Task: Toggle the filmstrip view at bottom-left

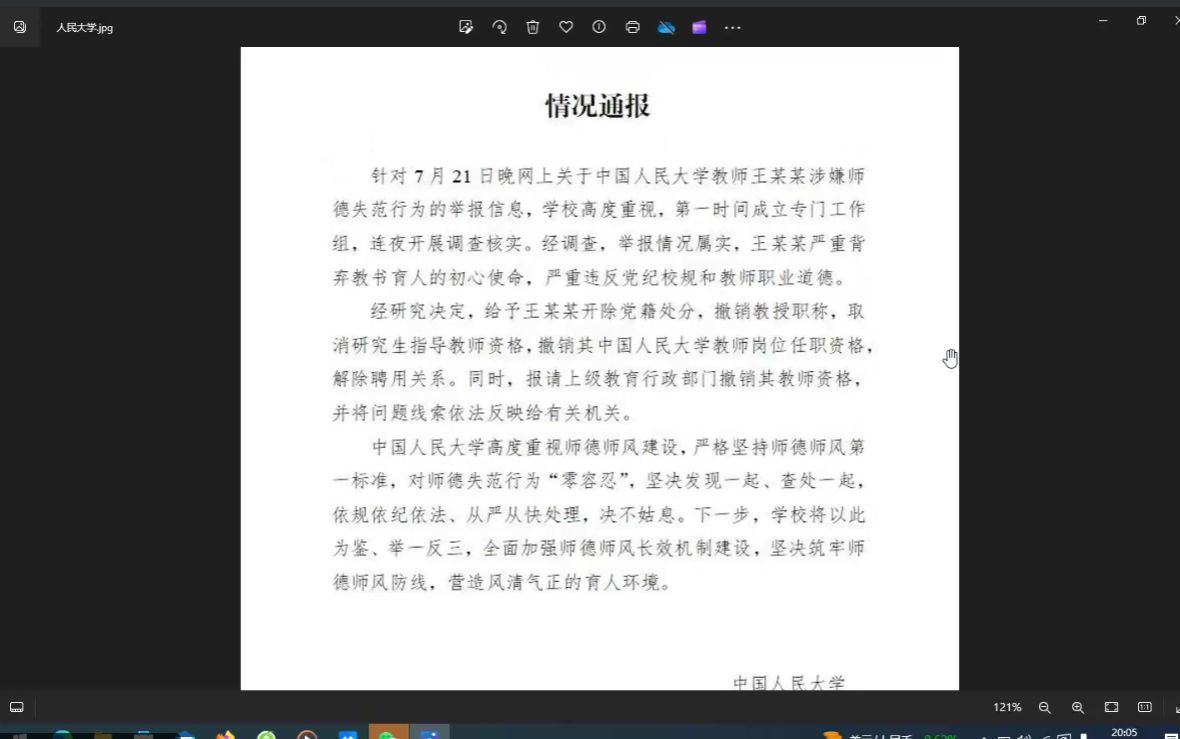Action: click(16, 707)
